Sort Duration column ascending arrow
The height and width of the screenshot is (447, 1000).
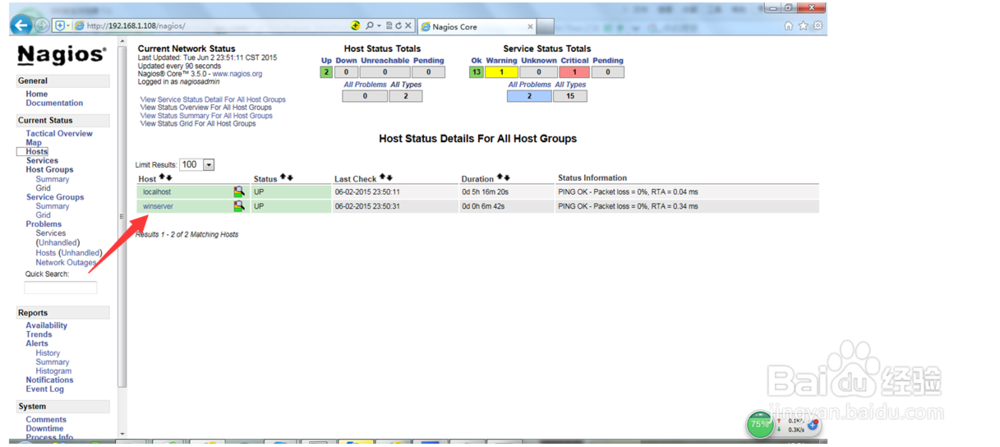pos(500,177)
